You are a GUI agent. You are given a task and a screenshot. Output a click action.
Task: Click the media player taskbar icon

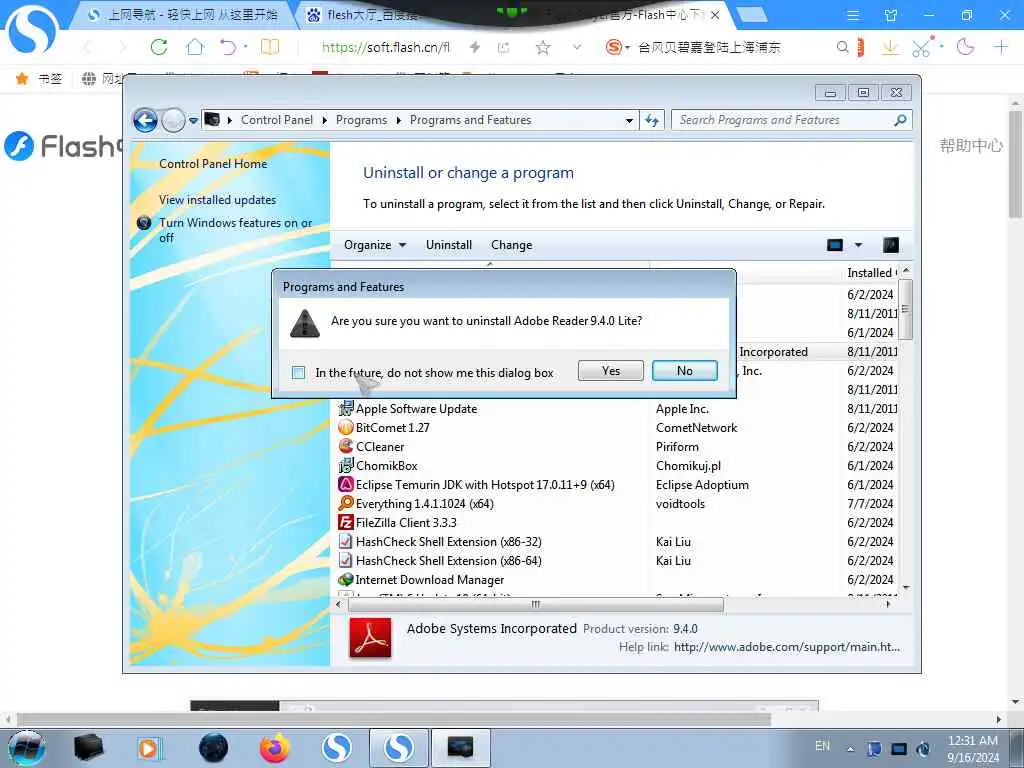(149, 748)
